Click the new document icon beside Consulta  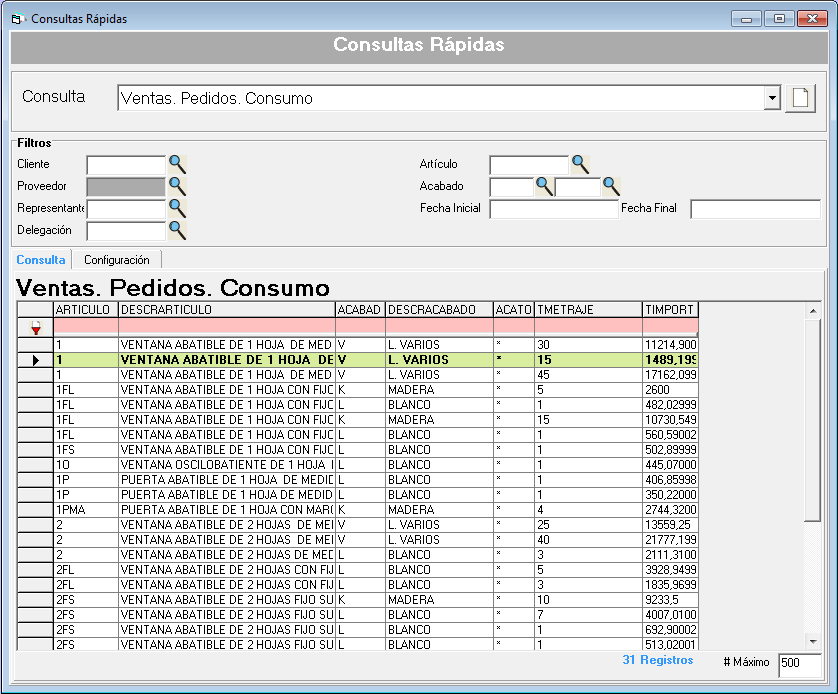800,98
